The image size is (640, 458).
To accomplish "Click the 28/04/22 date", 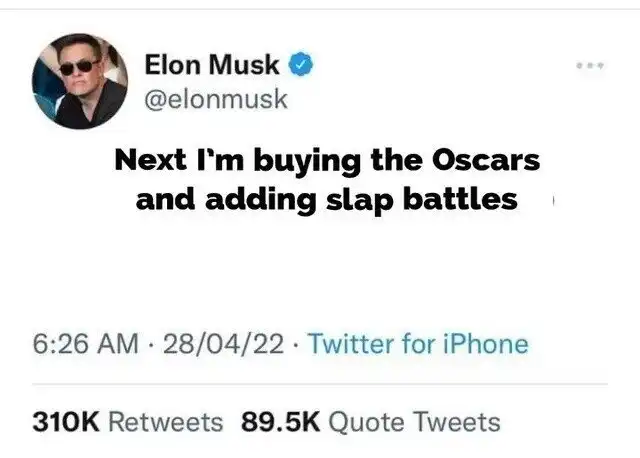I will point(221,344).
